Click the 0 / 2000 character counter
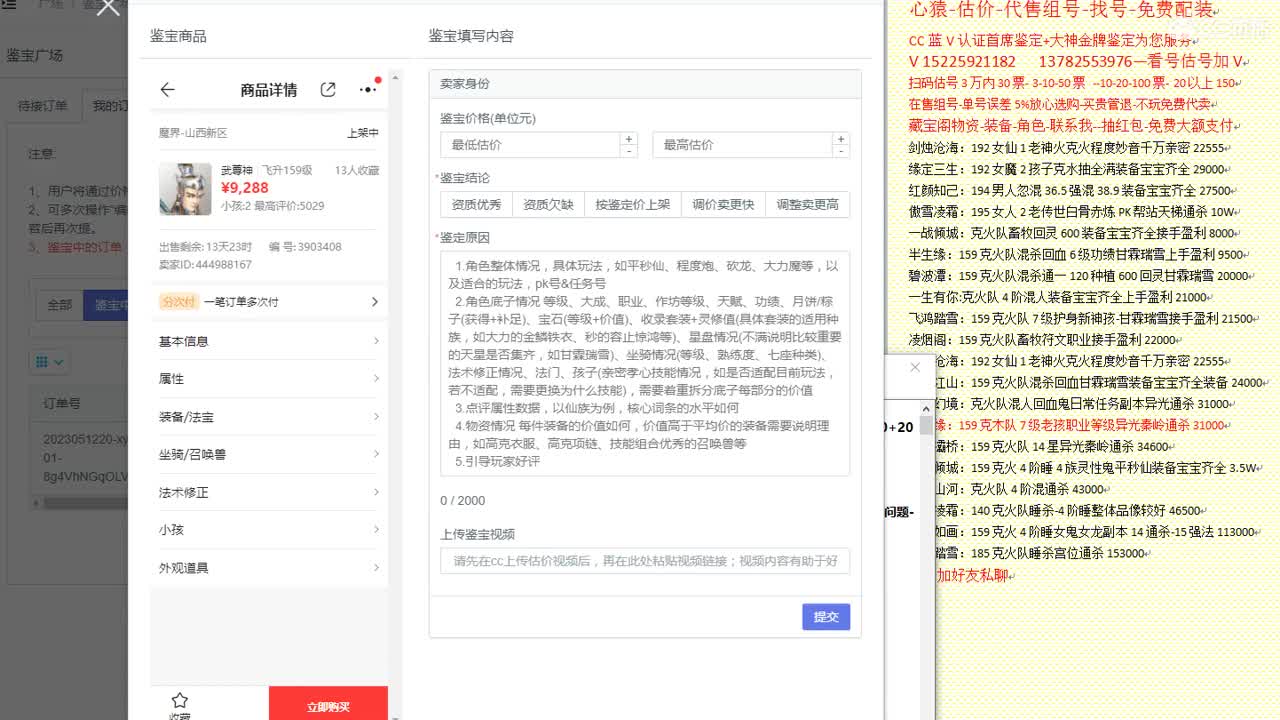This screenshot has height=720, width=1280. point(463,500)
